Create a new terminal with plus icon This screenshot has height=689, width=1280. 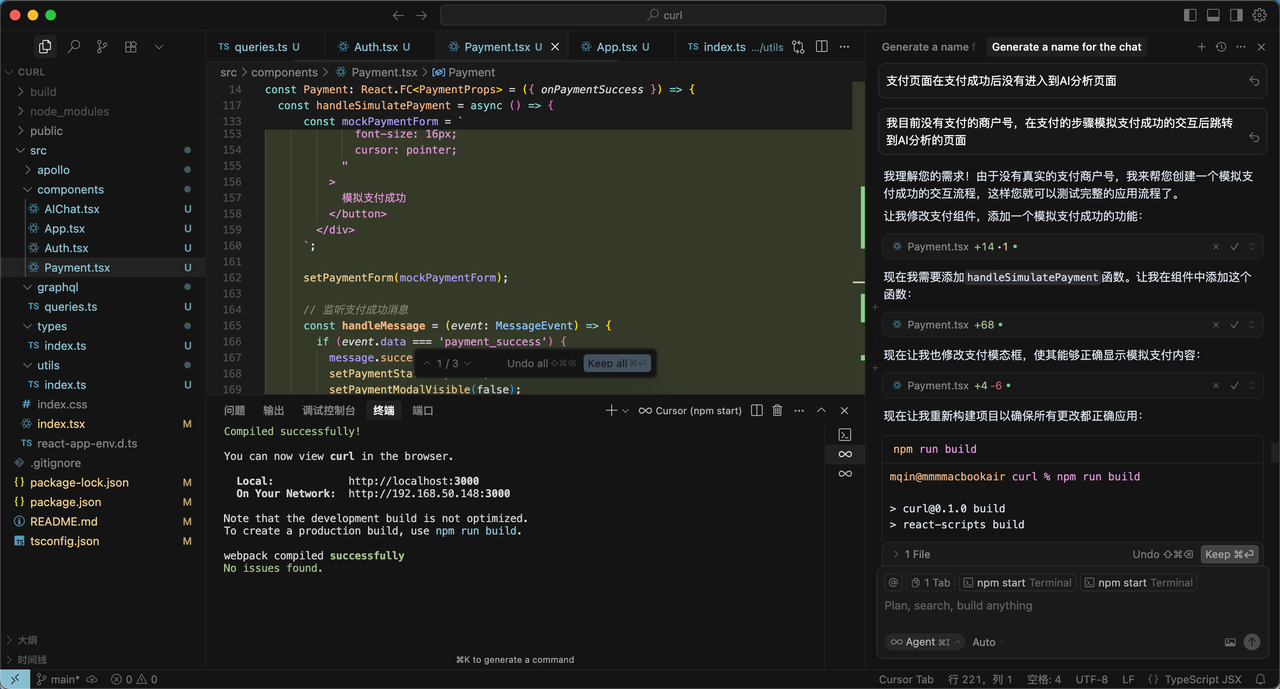click(x=611, y=410)
